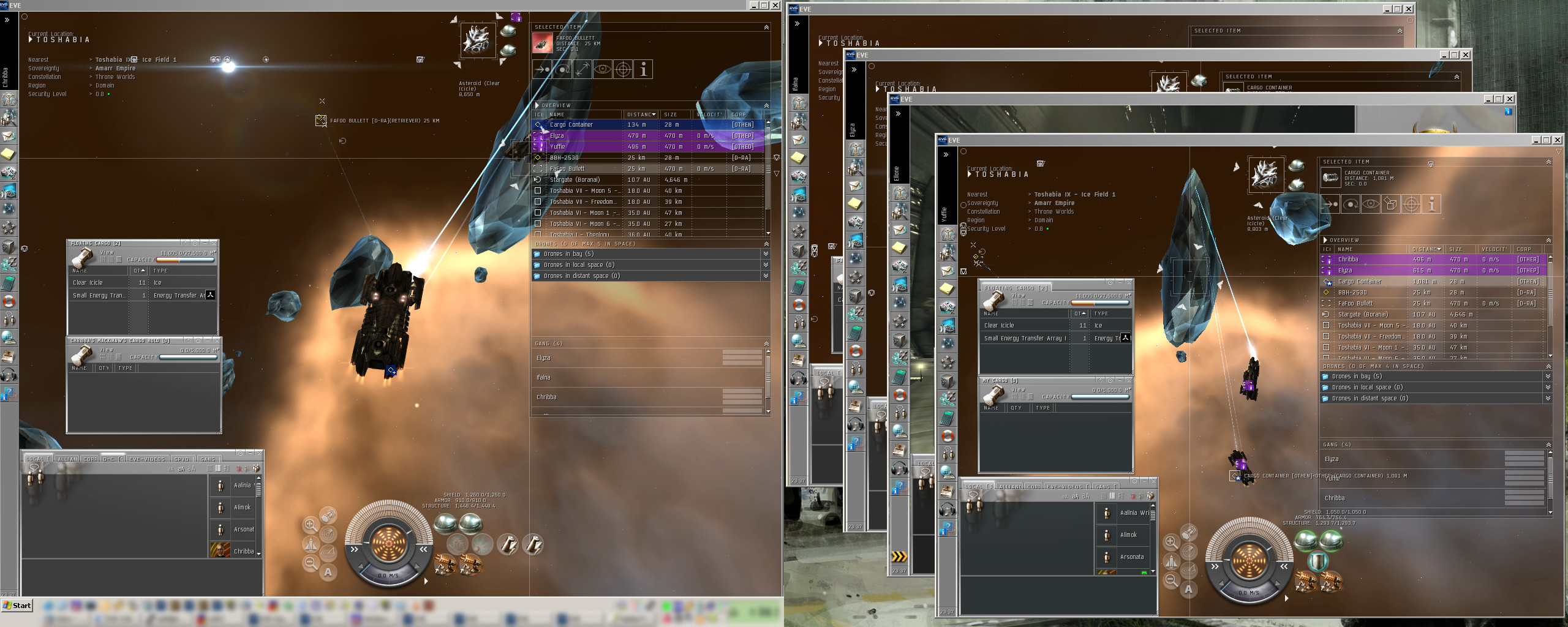1568x627 pixels.
Task: Show info for Cargo Container in Yuffie's window
Action: [1431, 204]
